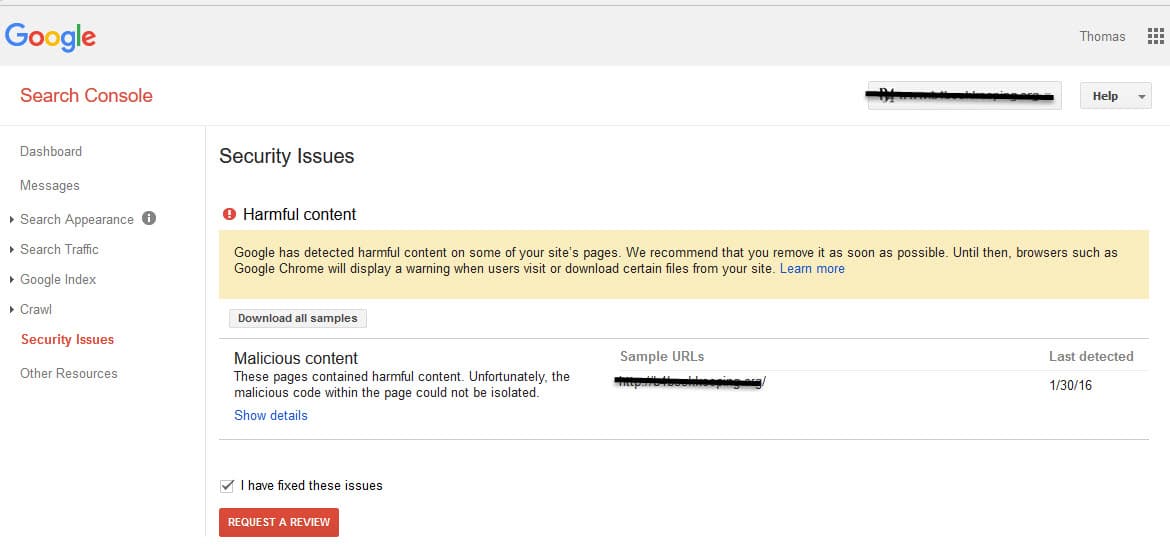Open the Dashboard menu item
The height and width of the screenshot is (560, 1170).
51,152
